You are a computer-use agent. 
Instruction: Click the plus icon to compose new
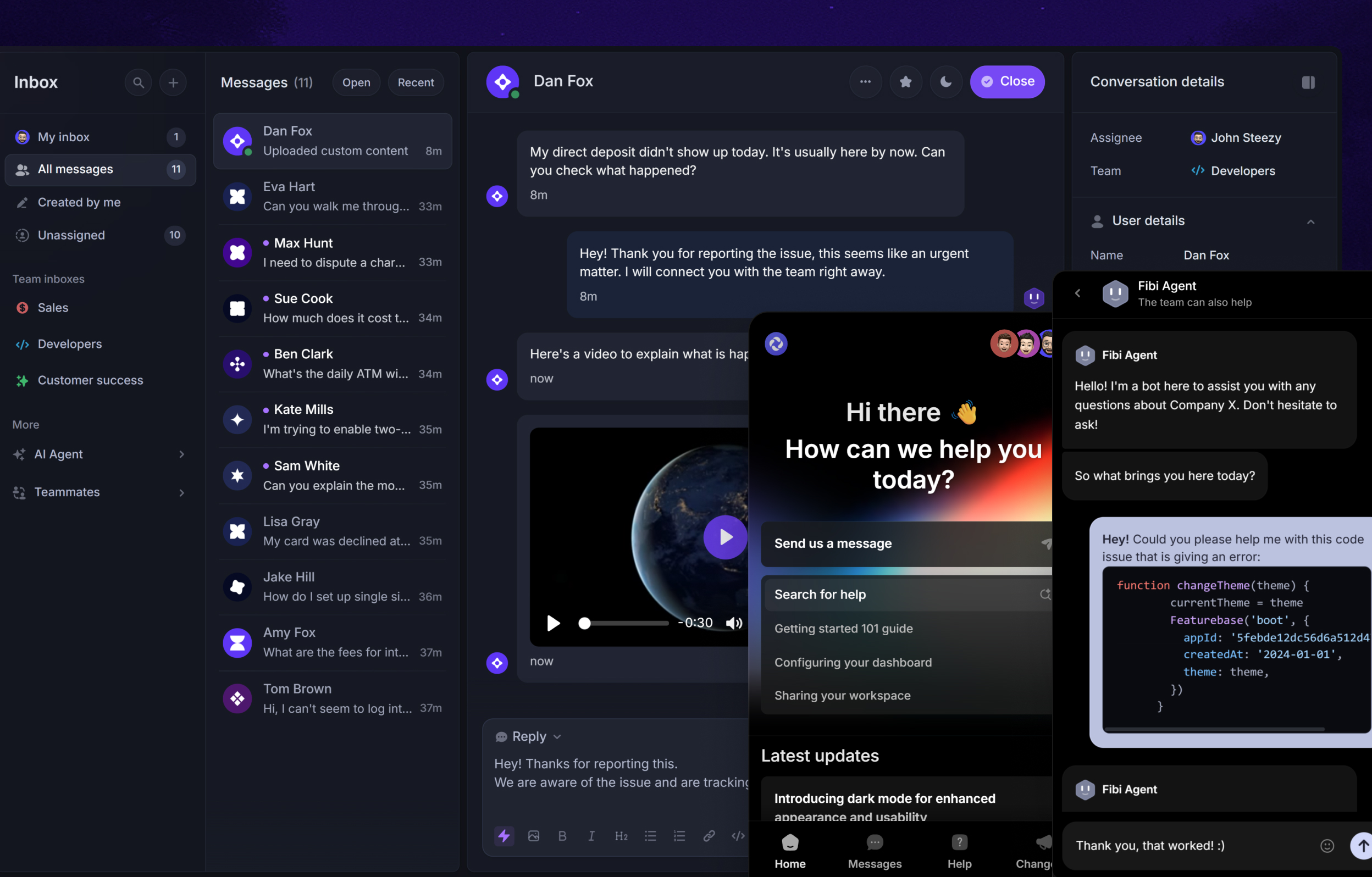click(x=173, y=82)
